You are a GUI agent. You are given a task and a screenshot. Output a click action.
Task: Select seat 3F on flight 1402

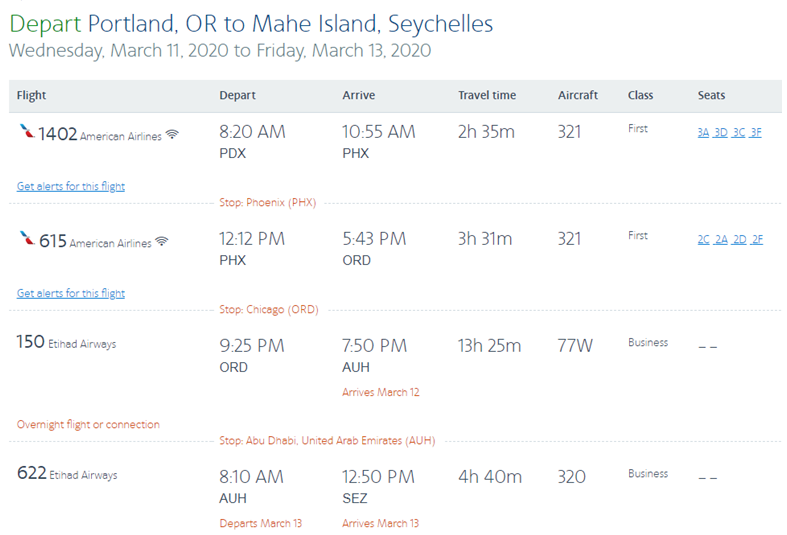756,132
